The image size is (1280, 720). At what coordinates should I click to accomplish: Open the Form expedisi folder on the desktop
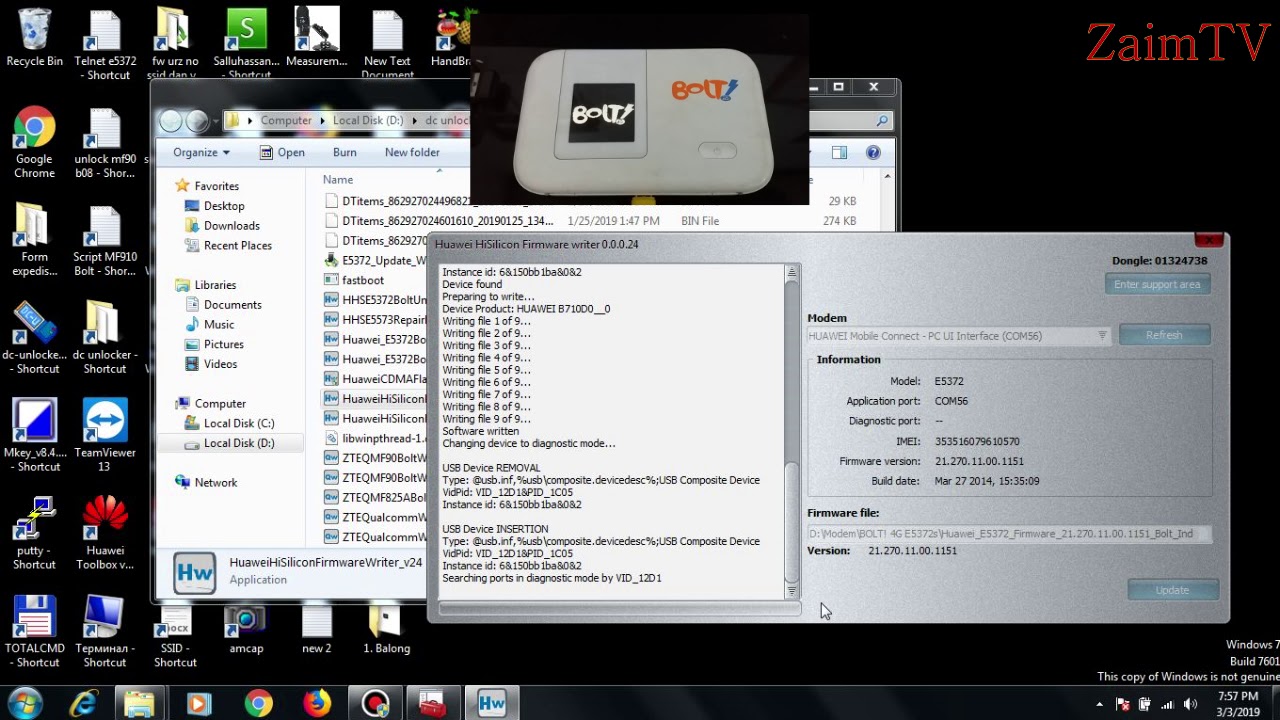pos(34,240)
